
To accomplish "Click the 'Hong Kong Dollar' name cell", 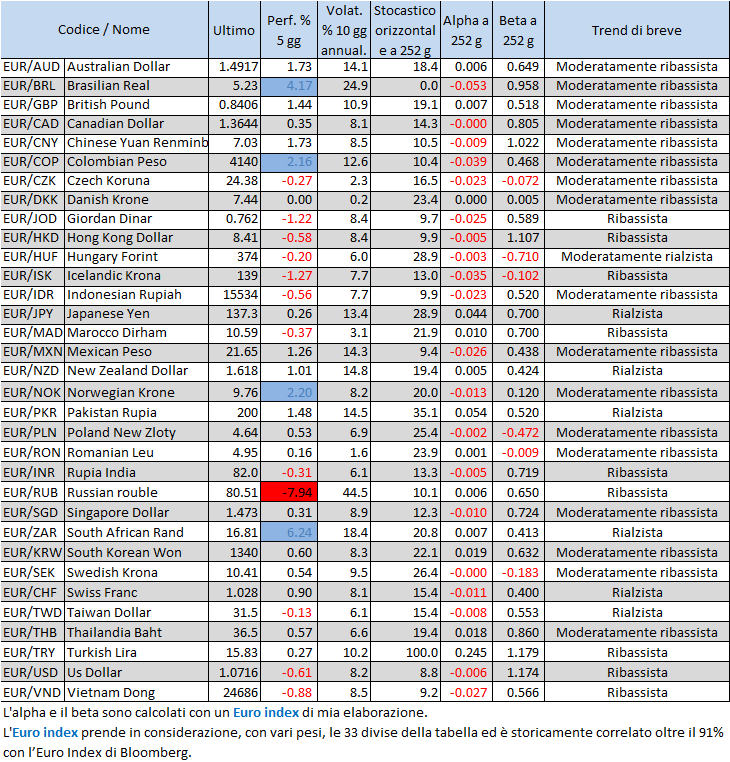I will [137, 238].
